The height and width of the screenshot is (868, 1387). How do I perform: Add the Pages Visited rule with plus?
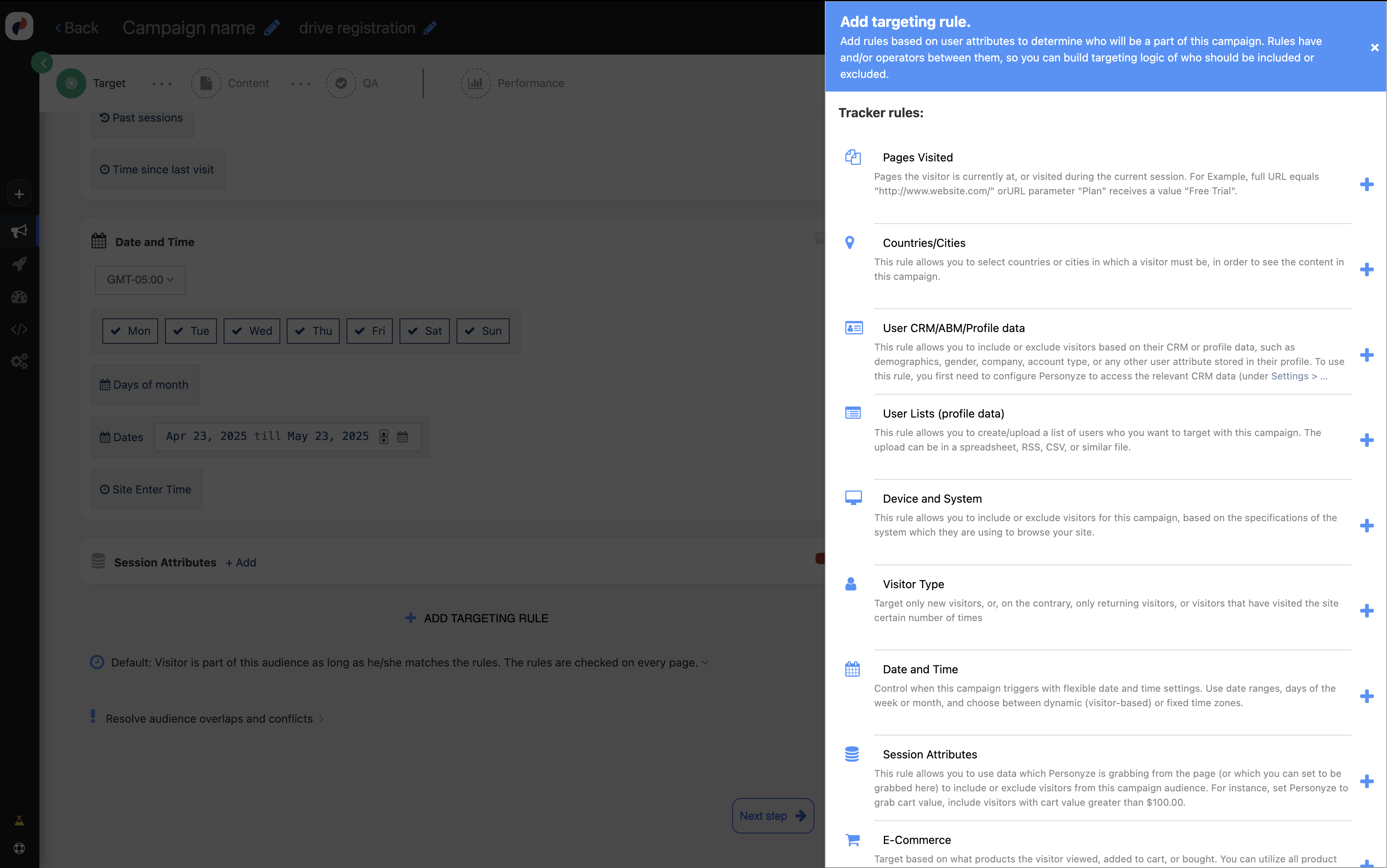coord(1367,184)
